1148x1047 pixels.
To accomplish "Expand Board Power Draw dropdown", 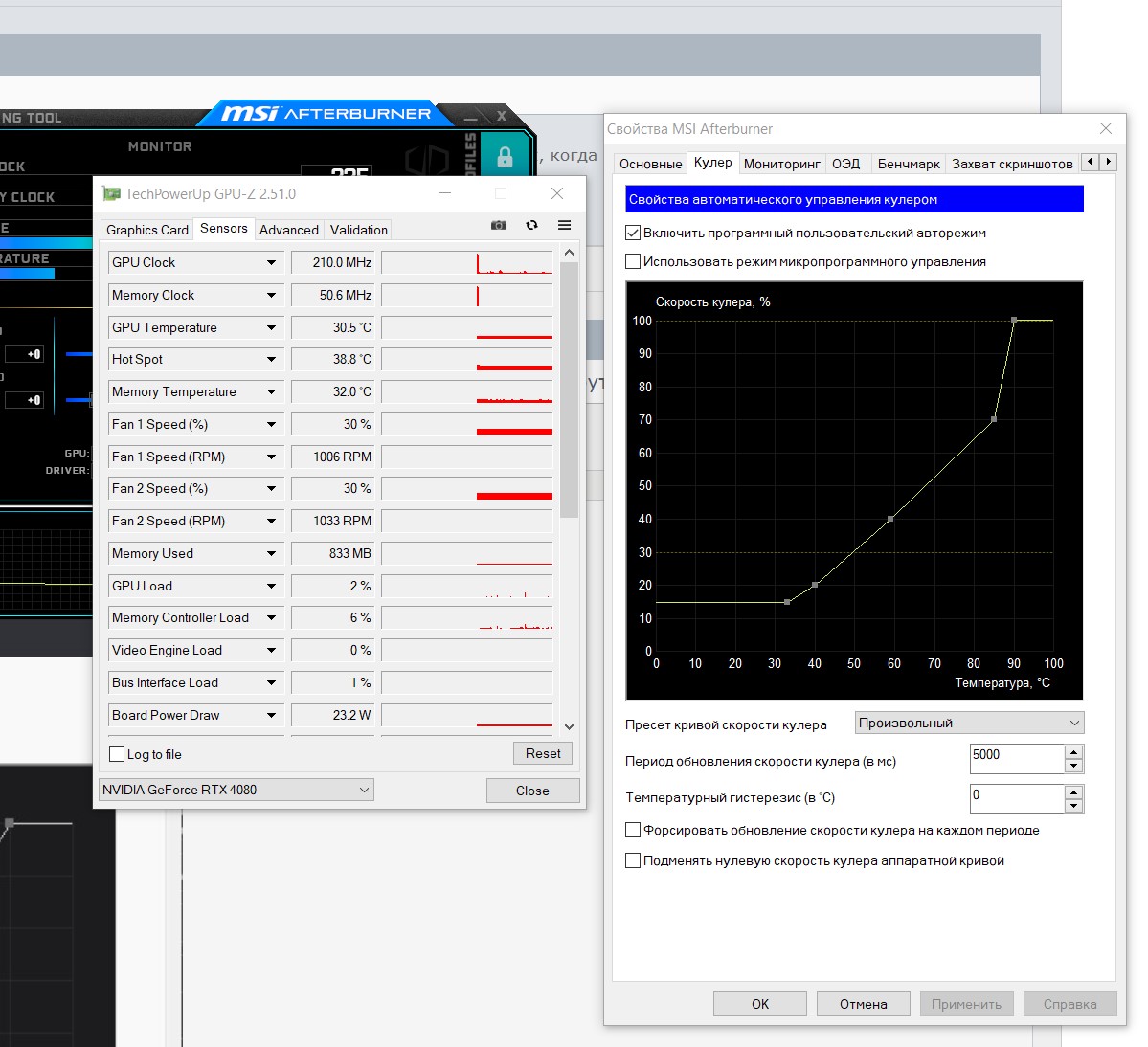I will 272,716.
